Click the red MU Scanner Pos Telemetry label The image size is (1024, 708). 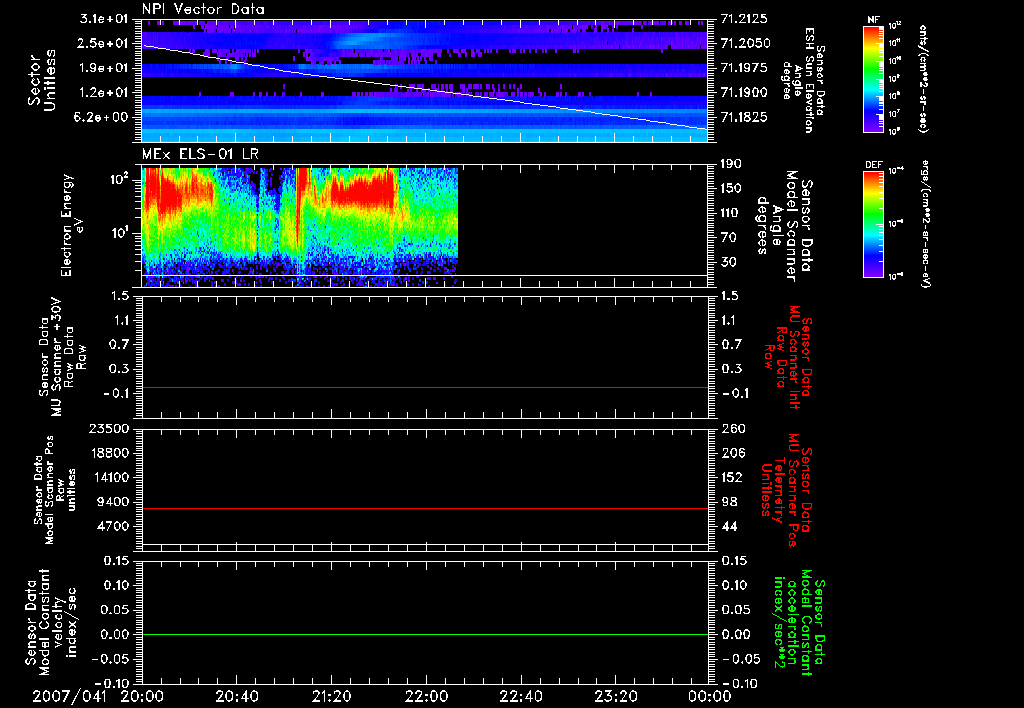[786, 490]
